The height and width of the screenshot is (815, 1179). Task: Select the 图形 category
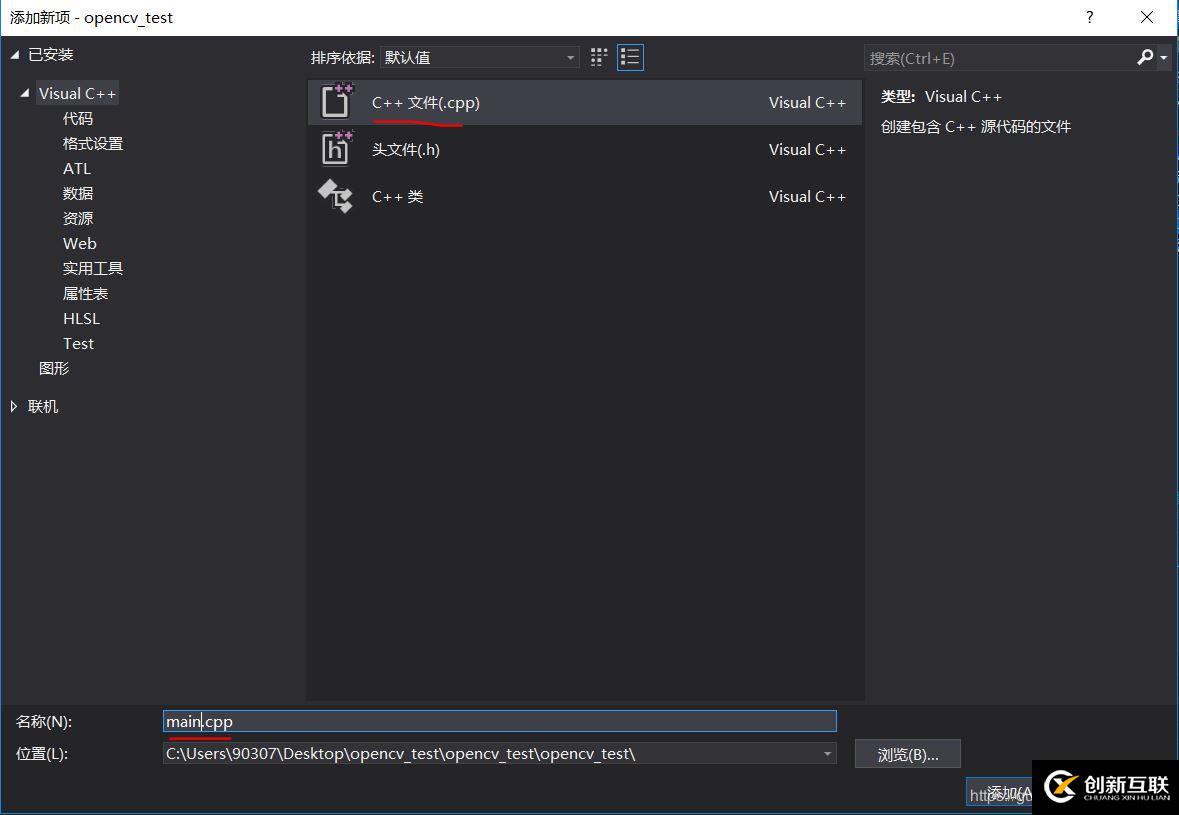click(x=54, y=368)
